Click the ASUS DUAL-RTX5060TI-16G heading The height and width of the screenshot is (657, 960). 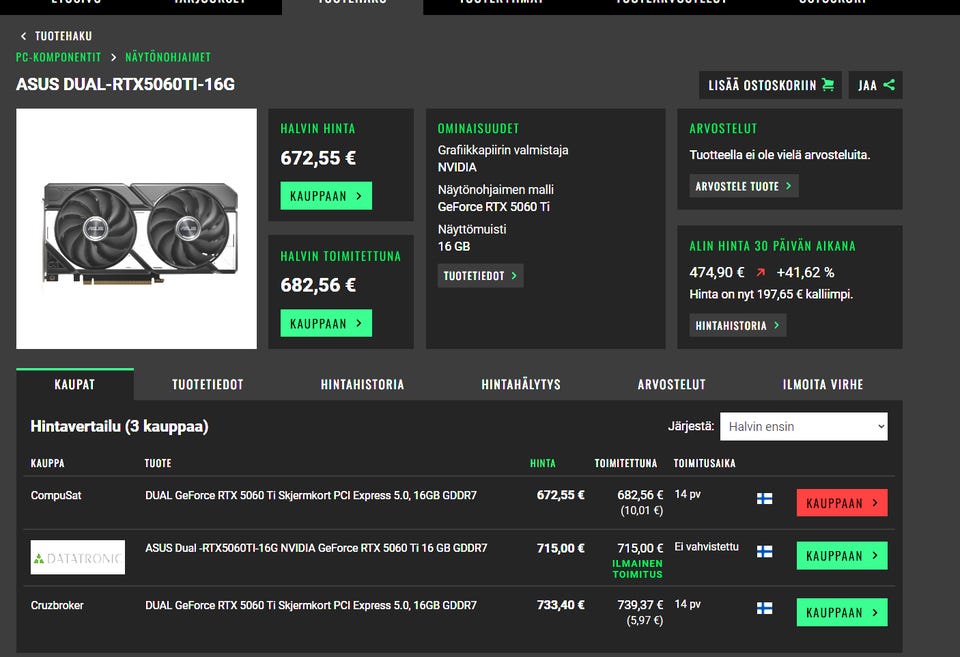tap(126, 84)
